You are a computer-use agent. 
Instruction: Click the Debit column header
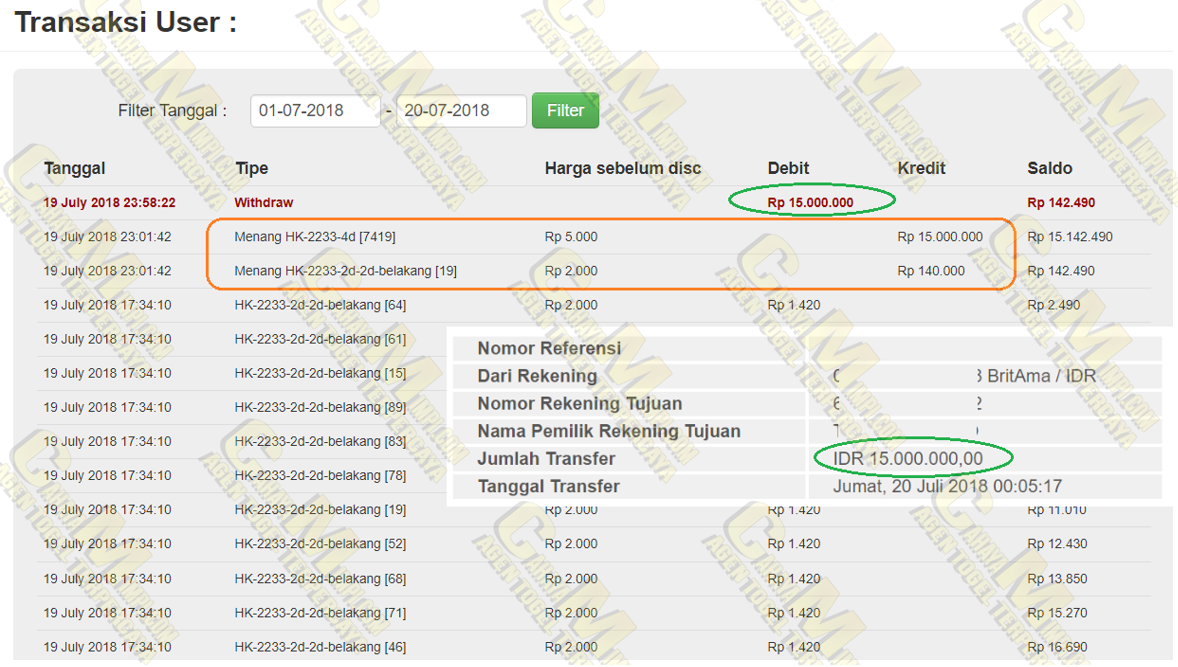click(x=788, y=168)
